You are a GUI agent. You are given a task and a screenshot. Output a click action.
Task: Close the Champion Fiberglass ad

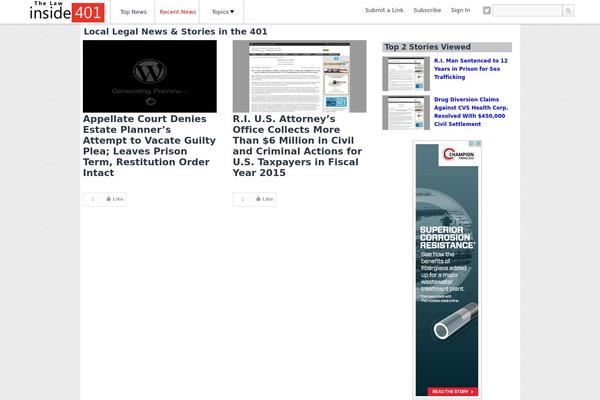point(478,144)
